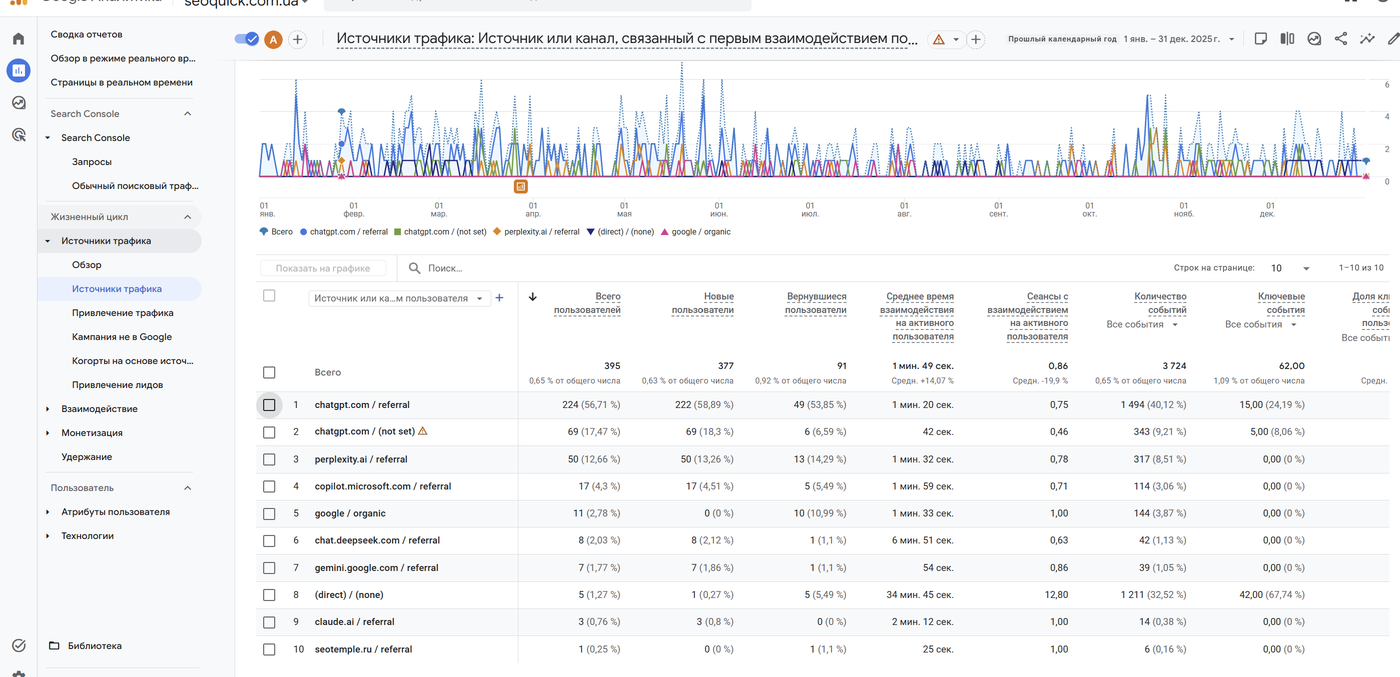Click the annotation marker on chart axis

[520, 186]
